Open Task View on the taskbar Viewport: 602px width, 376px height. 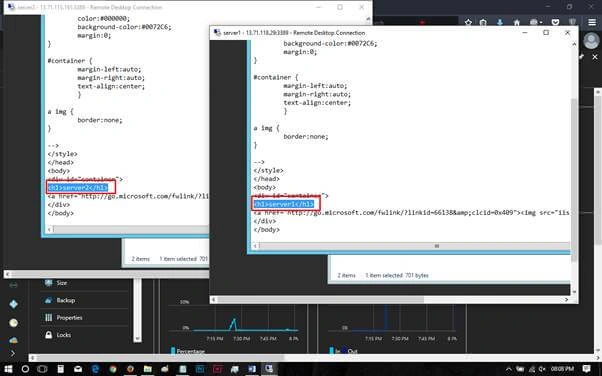[42, 369]
